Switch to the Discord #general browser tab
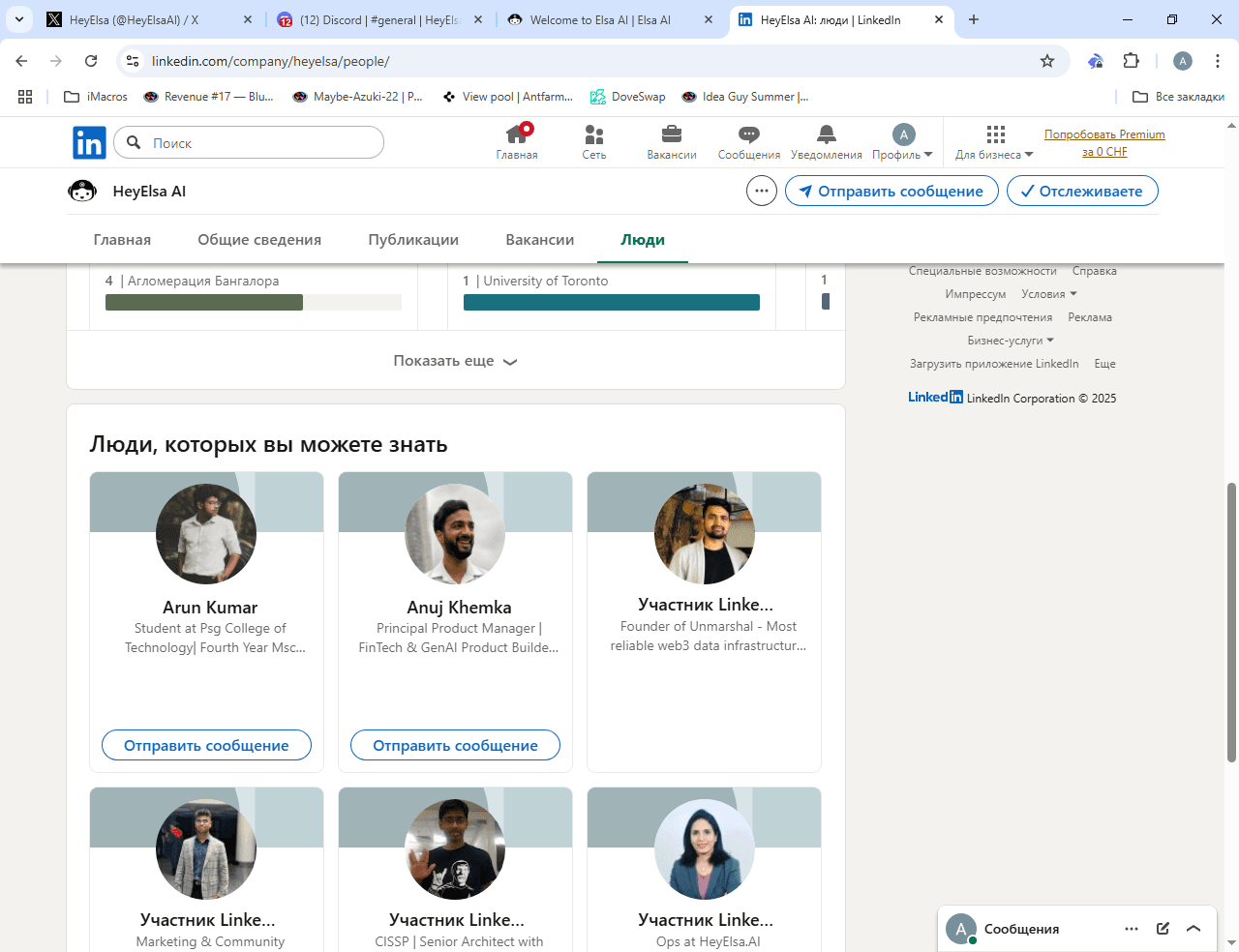1239x952 pixels. coord(379,19)
